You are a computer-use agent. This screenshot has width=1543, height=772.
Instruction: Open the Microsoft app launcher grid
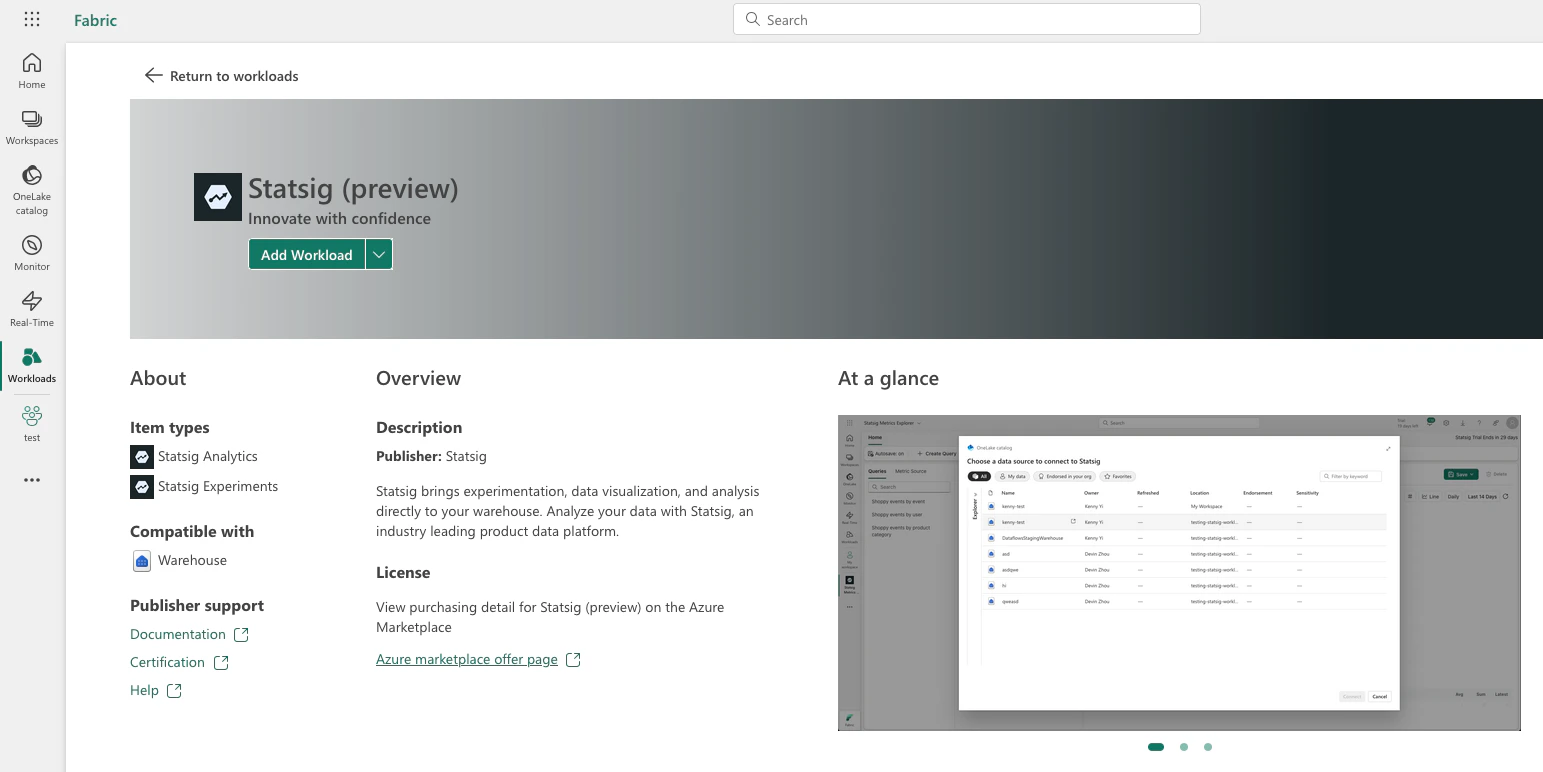[x=31, y=19]
